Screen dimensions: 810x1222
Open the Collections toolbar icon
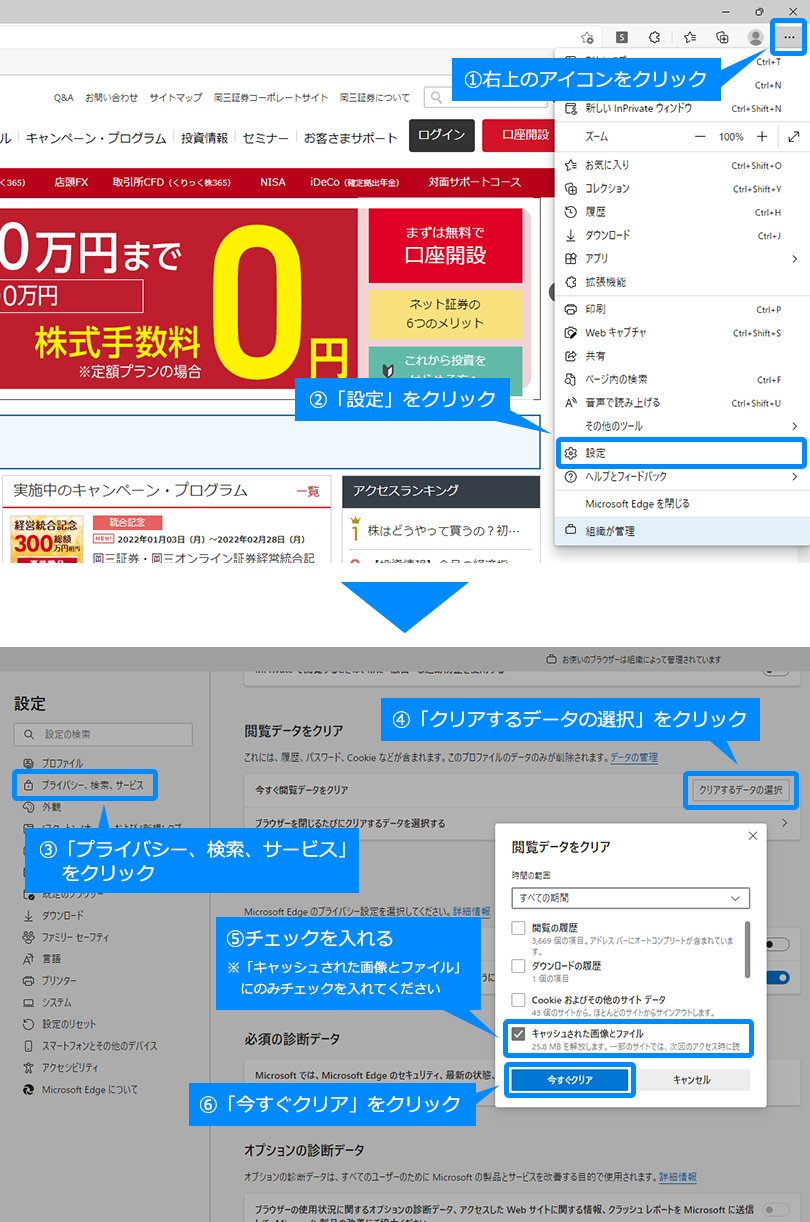[722, 37]
